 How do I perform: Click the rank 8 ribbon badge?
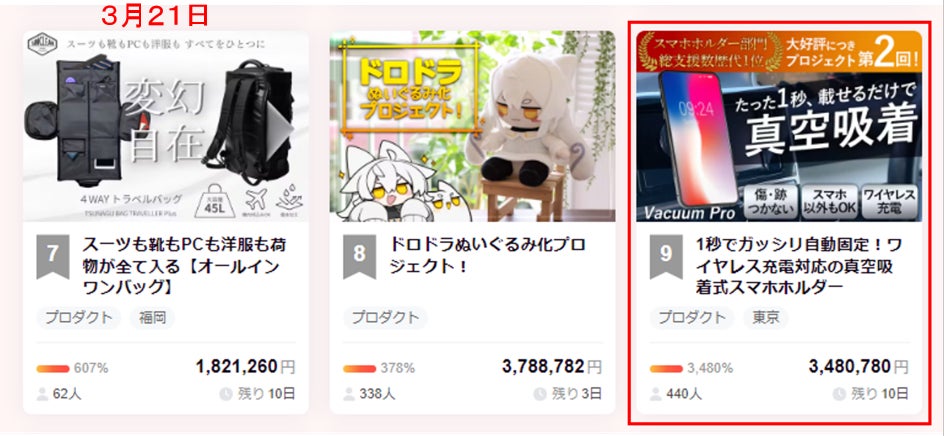click(359, 257)
